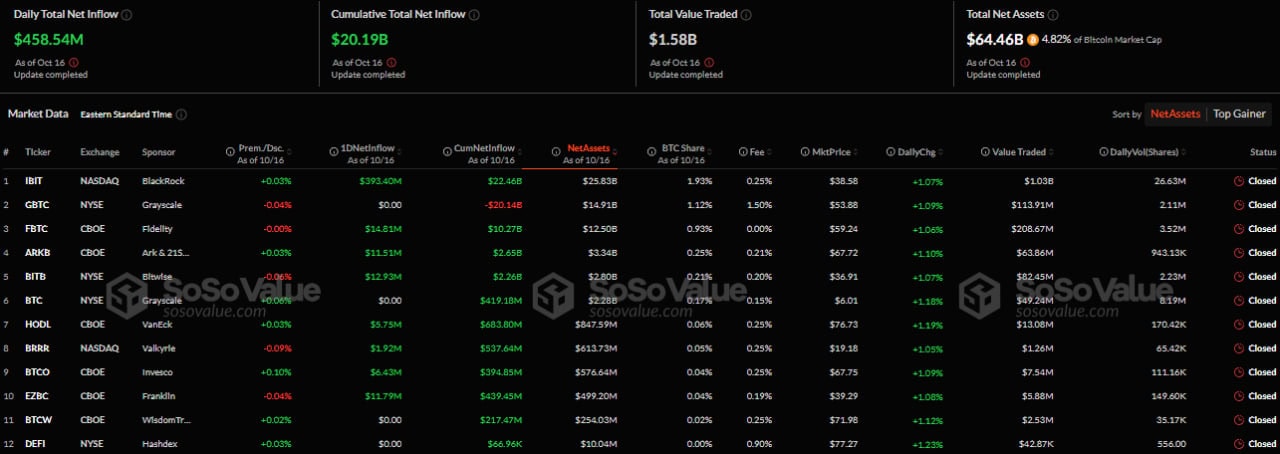Open the BRRR ticker
Viewport: 1280px width, 454px height.
point(37,347)
